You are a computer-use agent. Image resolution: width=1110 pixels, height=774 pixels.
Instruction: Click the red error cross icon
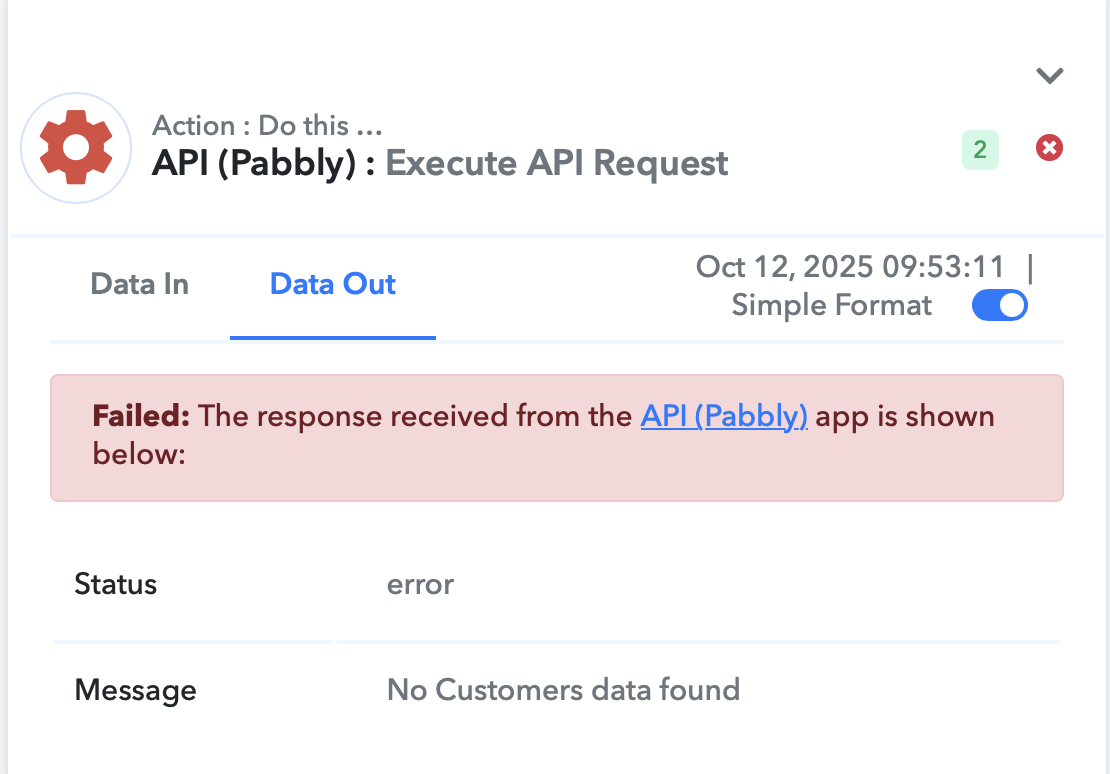tap(1049, 148)
